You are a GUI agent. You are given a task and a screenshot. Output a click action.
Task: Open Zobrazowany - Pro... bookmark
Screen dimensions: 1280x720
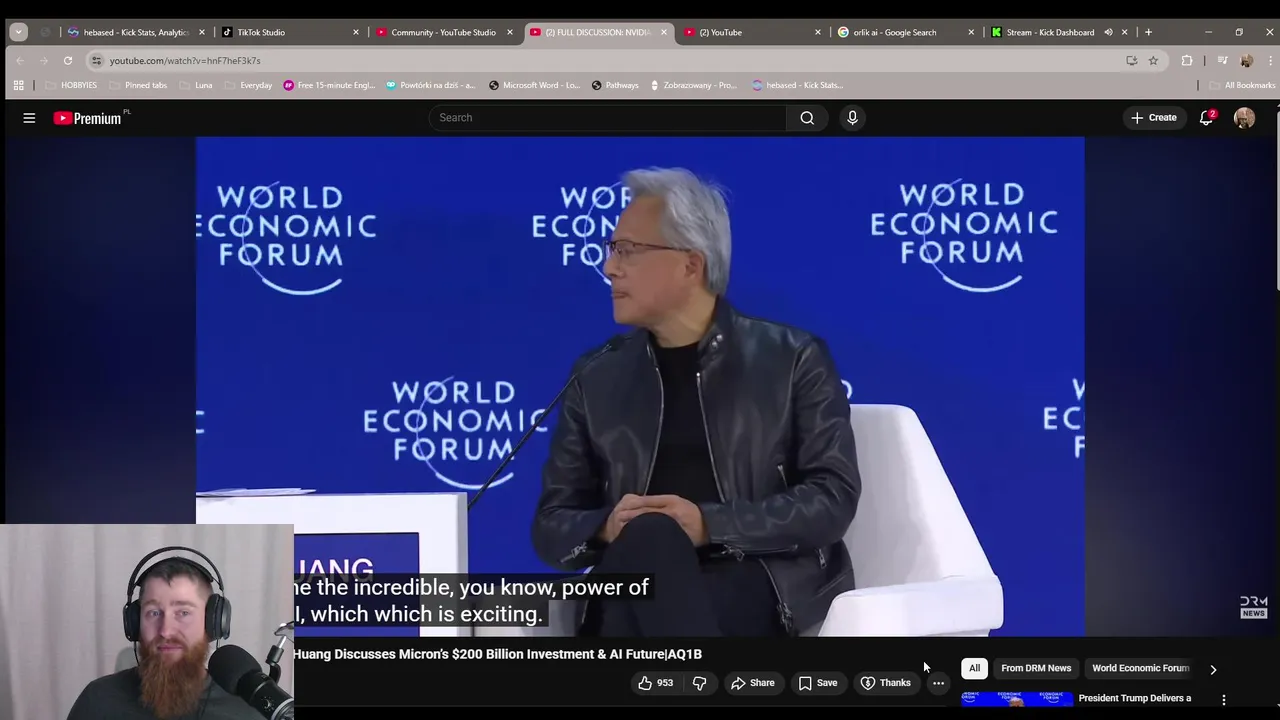[693, 85]
